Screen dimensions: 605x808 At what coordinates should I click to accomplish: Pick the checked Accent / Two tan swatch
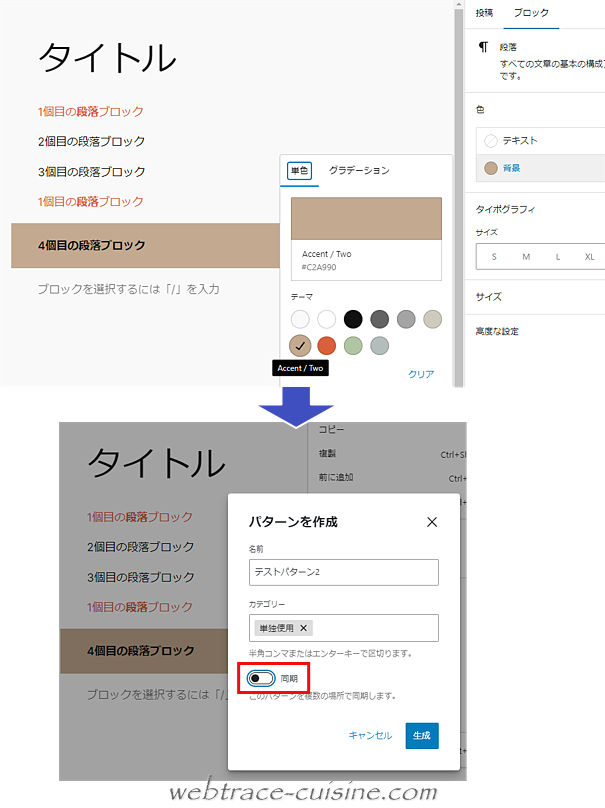(300, 346)
